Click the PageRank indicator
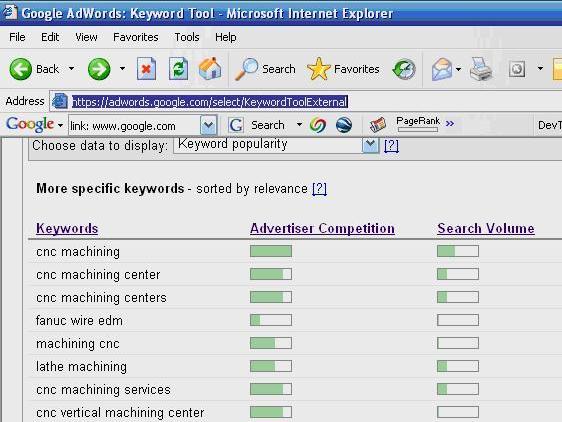Viewport: 562px width, 422px height. pos(418,124)
